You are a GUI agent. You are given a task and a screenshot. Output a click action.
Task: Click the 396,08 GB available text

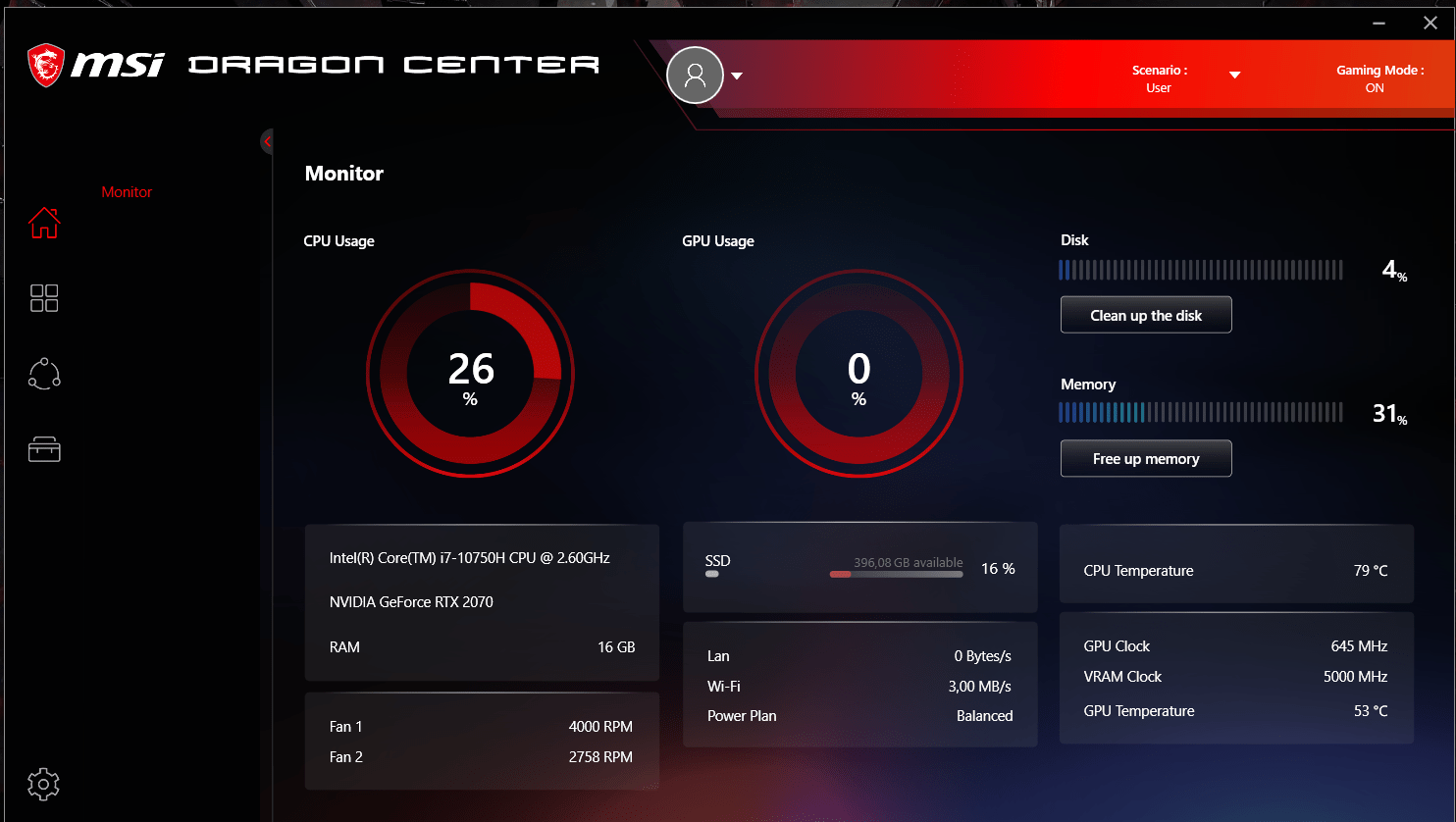coord(909,563)
